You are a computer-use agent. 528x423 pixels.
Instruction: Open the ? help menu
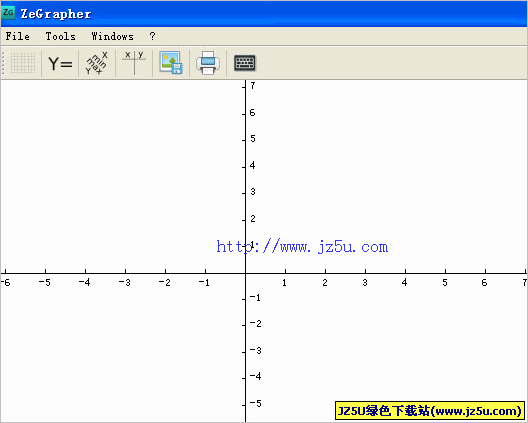click(x=153, y=36)
